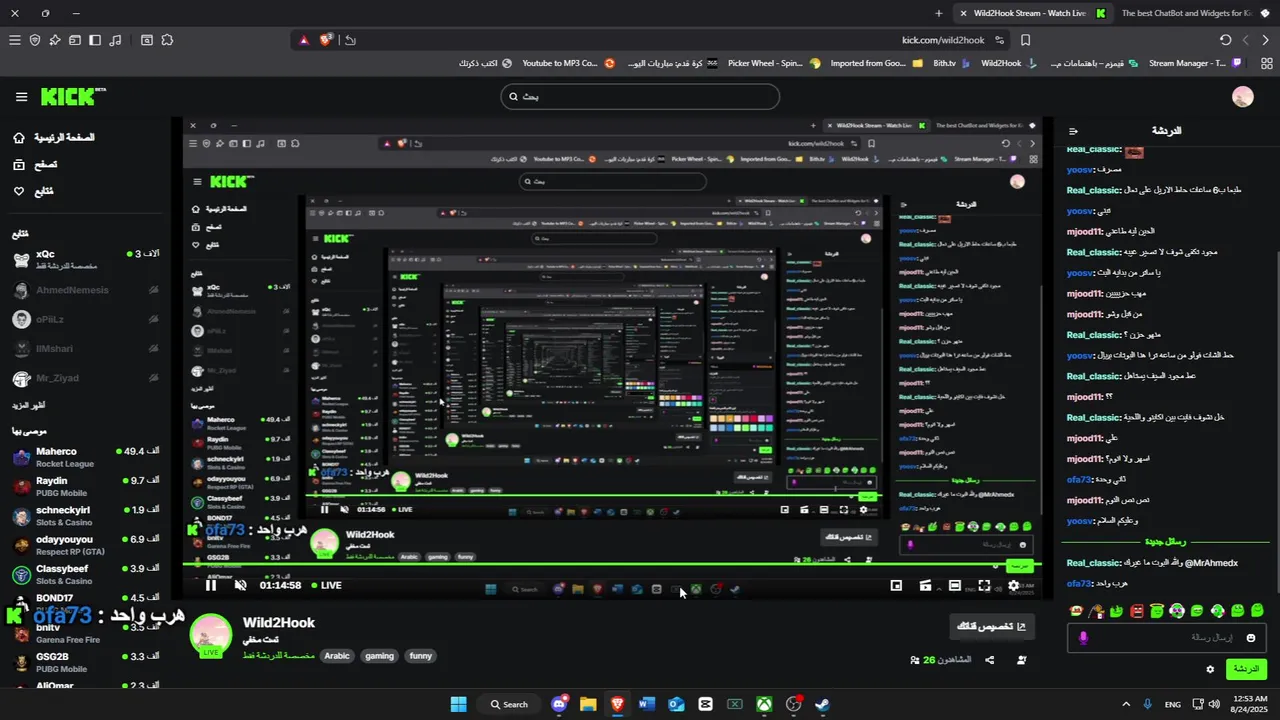Click the Customize your channel button
This screenshot has height=720, width=1280.
(x=992, y=627)
